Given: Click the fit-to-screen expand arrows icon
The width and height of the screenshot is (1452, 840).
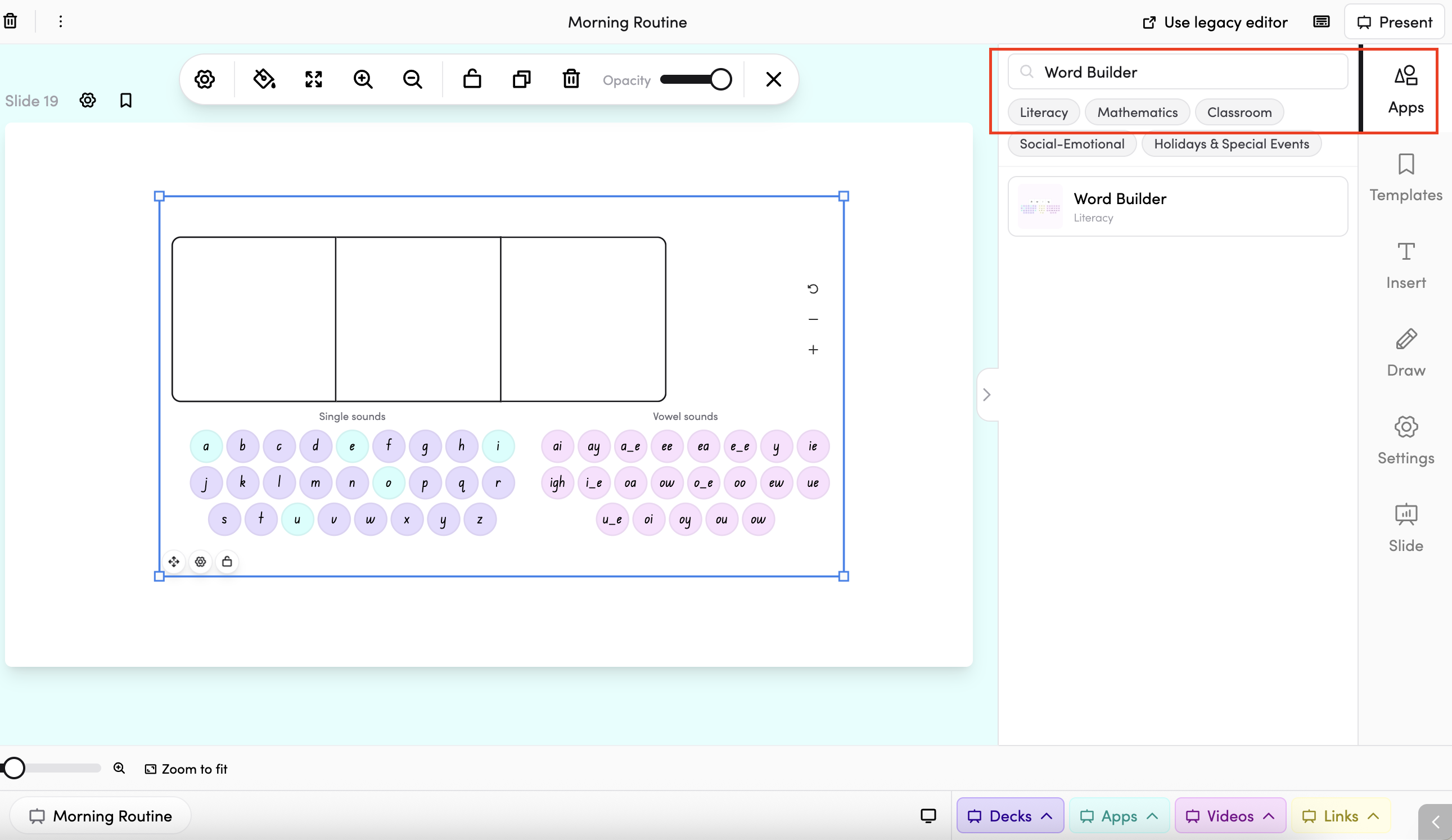Looking at the screenshot, I should click(313, 79).
